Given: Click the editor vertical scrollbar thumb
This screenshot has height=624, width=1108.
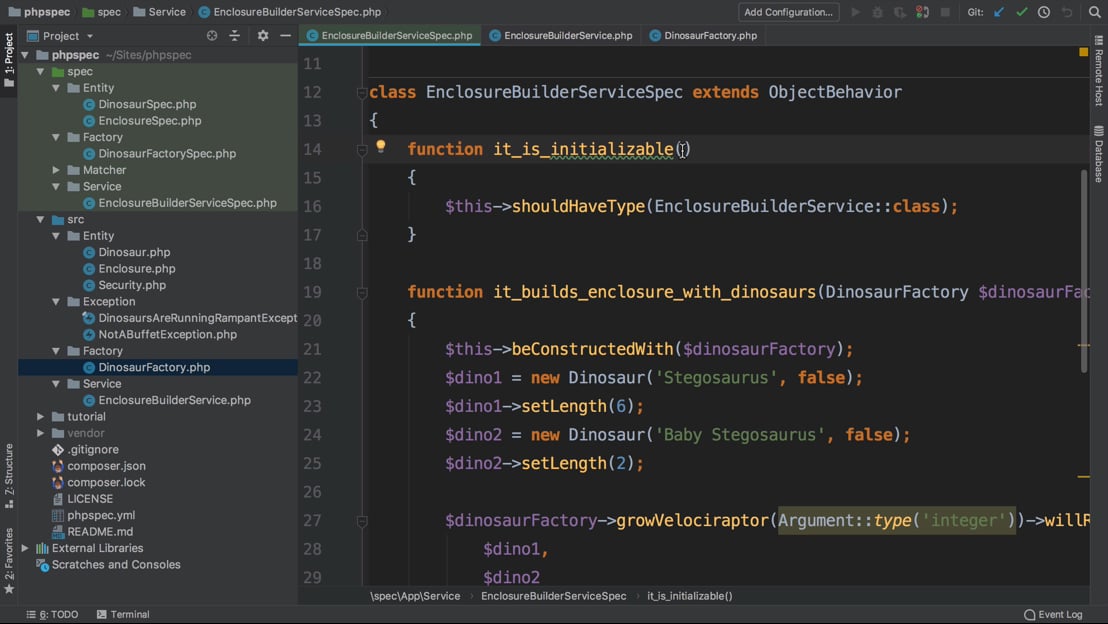Looking at the screenshot, I should 1083,271.
